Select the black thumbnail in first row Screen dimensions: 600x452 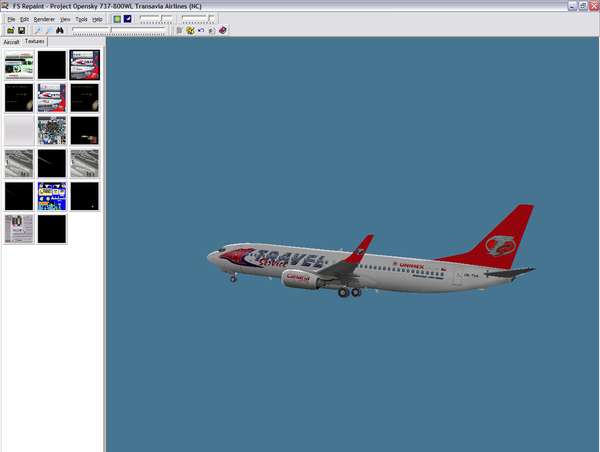[52, 65]
